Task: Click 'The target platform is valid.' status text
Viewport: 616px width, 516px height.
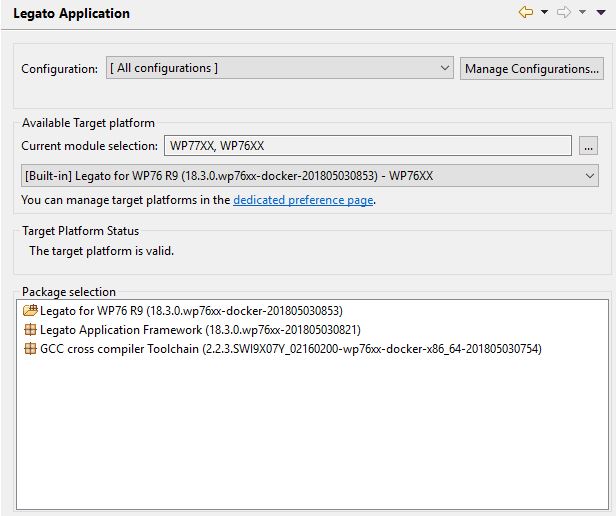Action: coord(102,251)
